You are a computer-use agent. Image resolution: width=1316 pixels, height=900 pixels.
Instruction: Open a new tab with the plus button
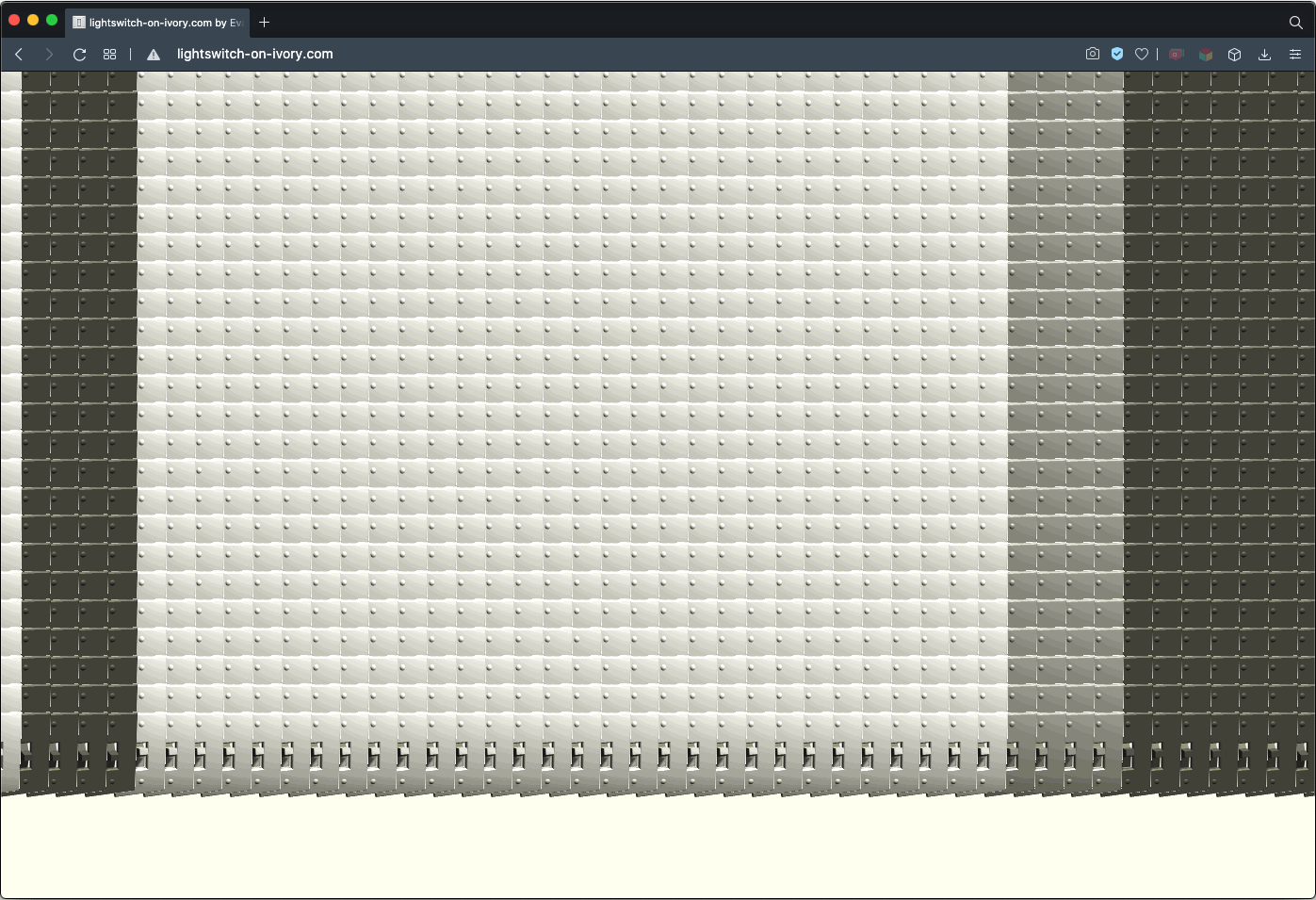tap(265, 22)
